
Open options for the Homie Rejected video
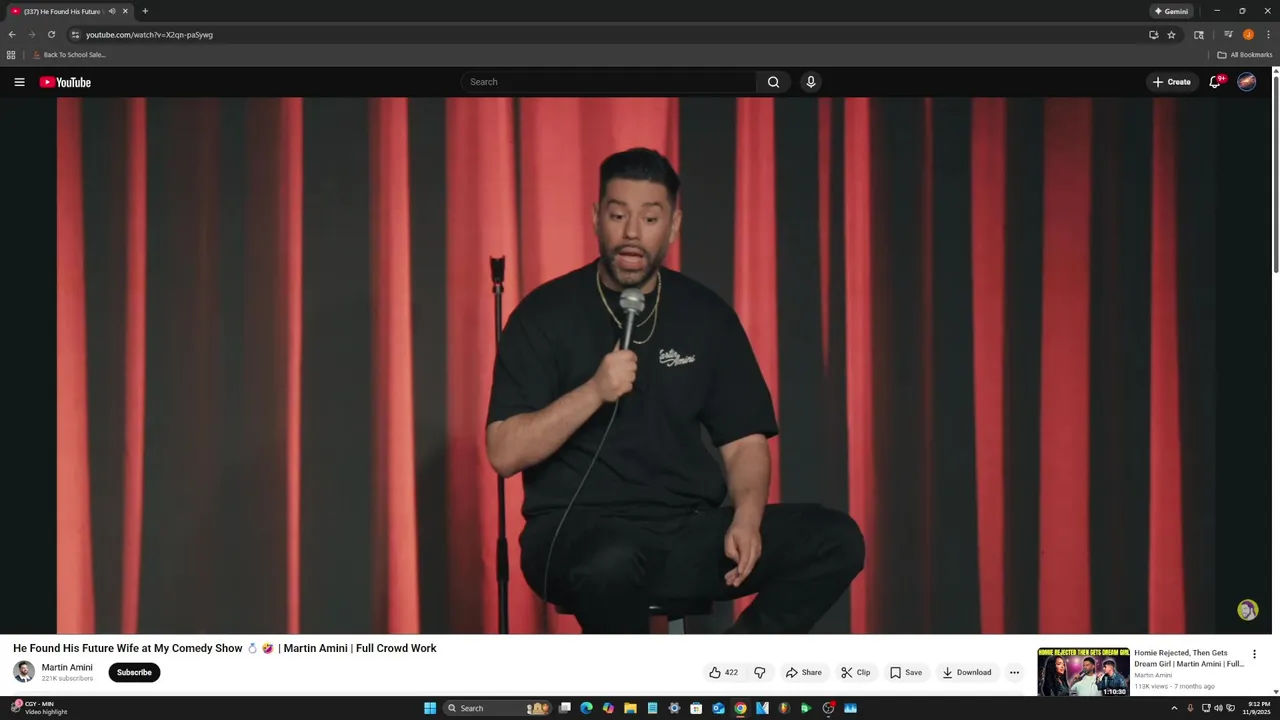click(x=1254, y=654)
